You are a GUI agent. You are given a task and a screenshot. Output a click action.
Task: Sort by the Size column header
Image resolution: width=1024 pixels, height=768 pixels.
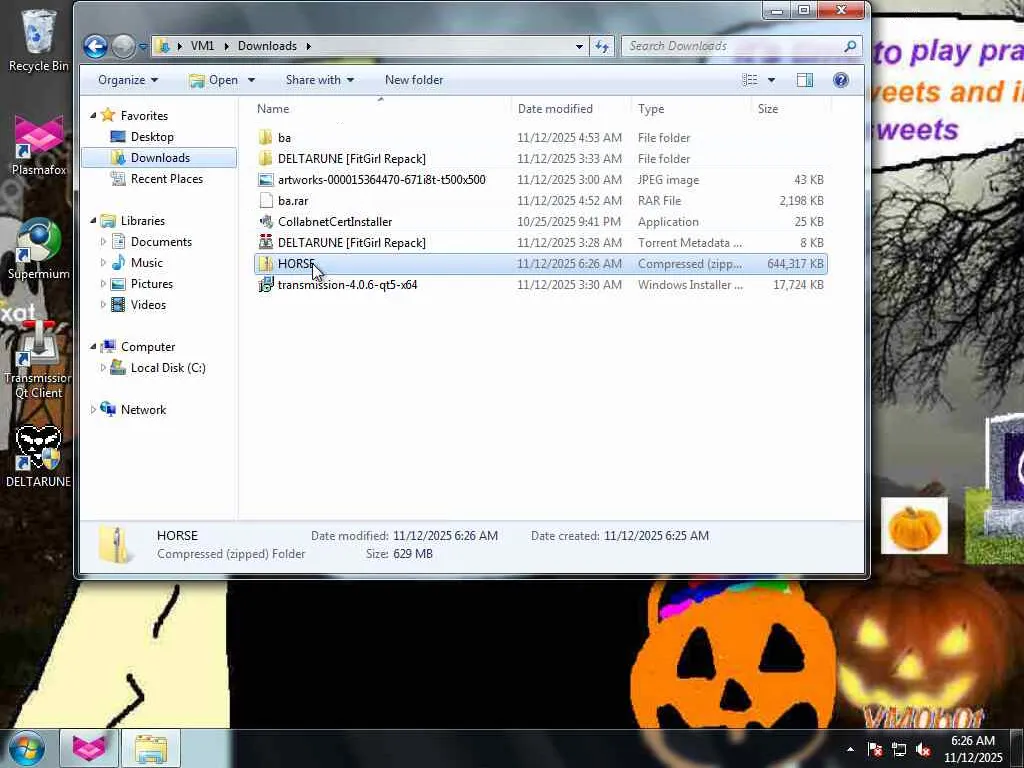(791, 109)
